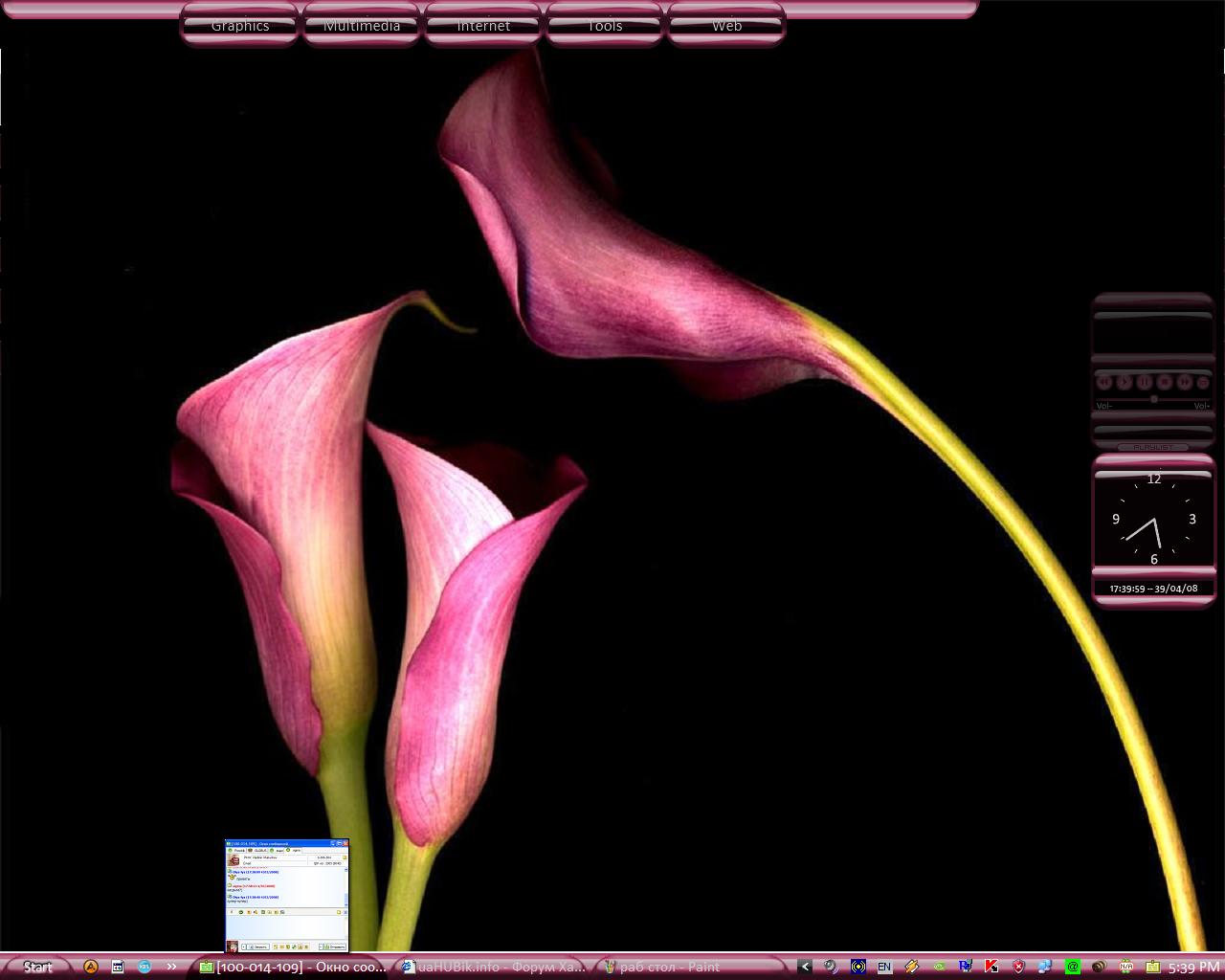Show more Quick Launch icons via chevron
Viewport: 1225px width, 980px height.
(x=171, y=967)
